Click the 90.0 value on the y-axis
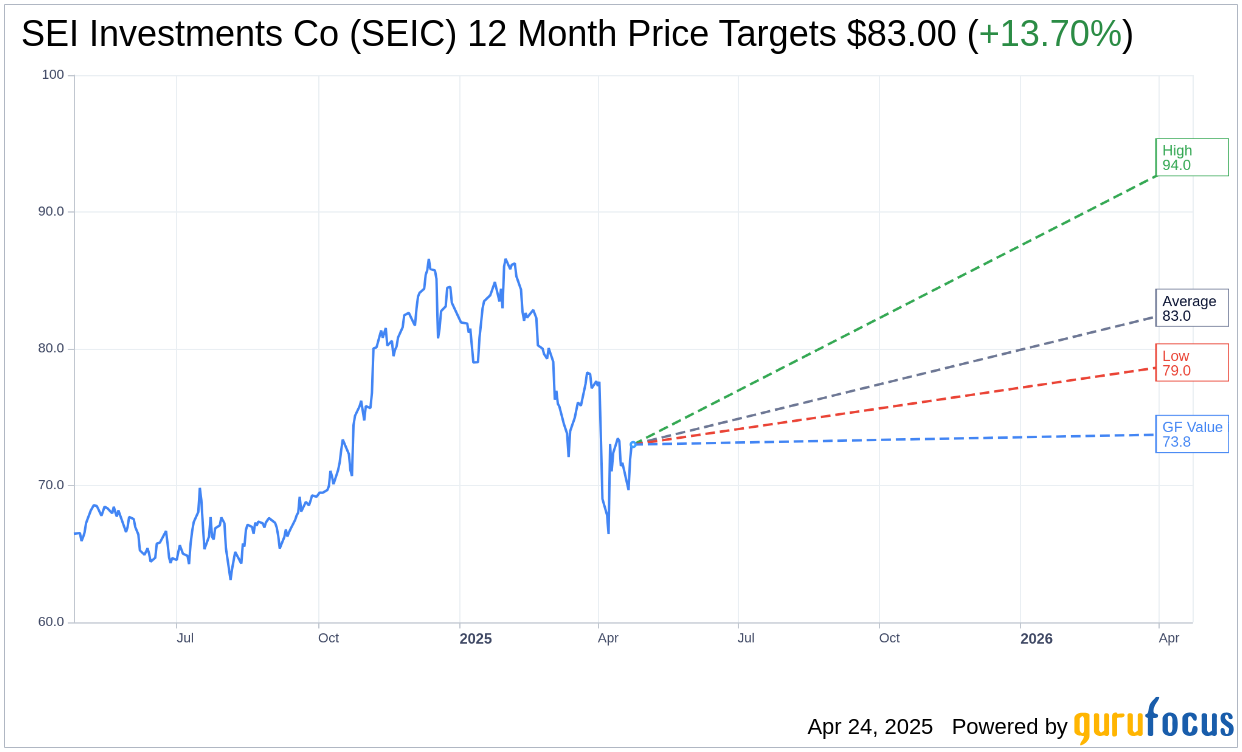This screenshot has height=752, width=1242. 52,212
